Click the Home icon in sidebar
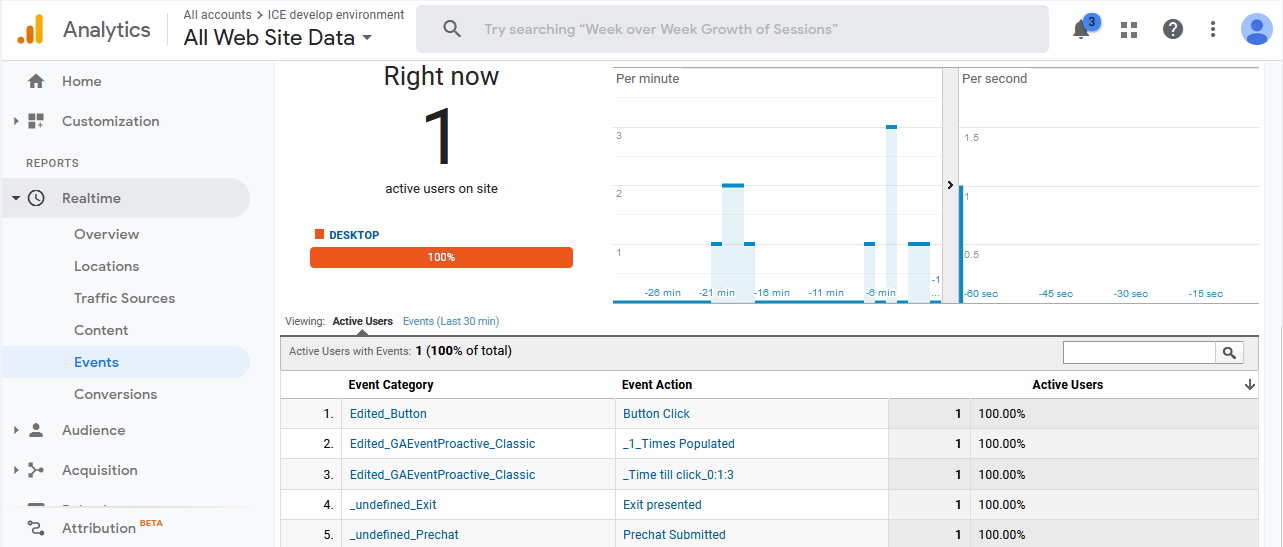 36,81
